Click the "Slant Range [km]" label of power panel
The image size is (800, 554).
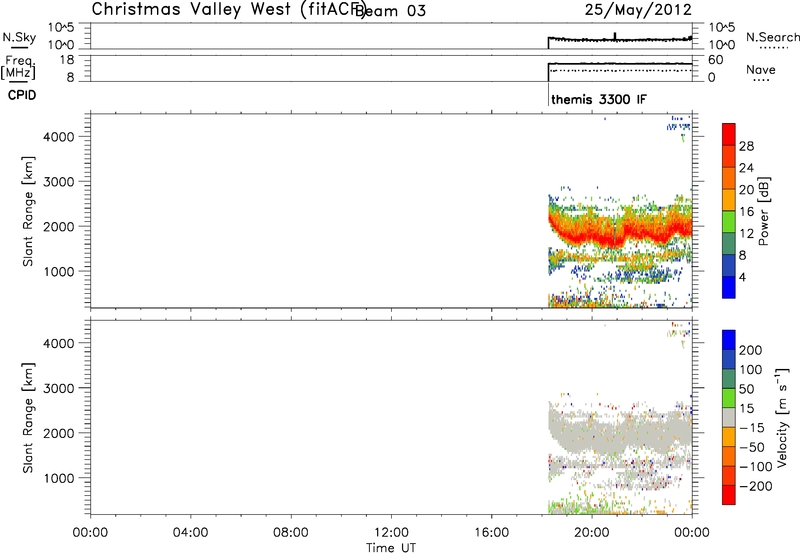(x=28, y=211)
